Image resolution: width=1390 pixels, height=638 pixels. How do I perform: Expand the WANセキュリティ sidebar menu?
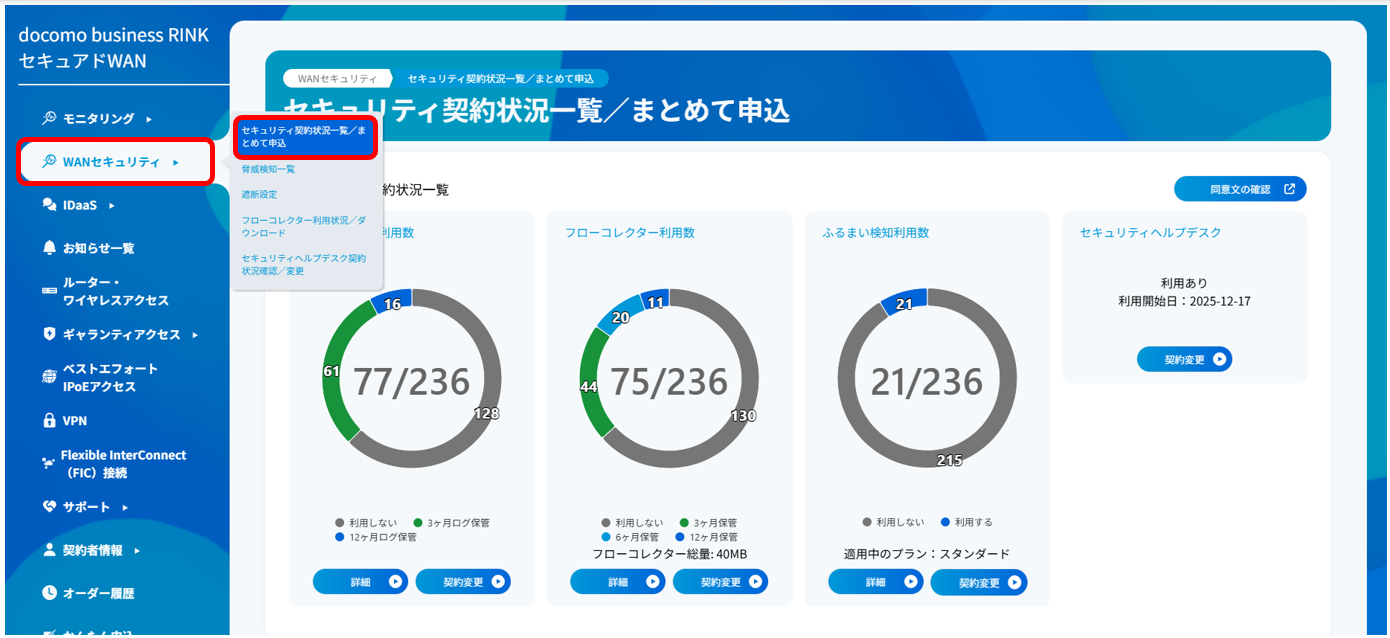(x=115, y=162)
